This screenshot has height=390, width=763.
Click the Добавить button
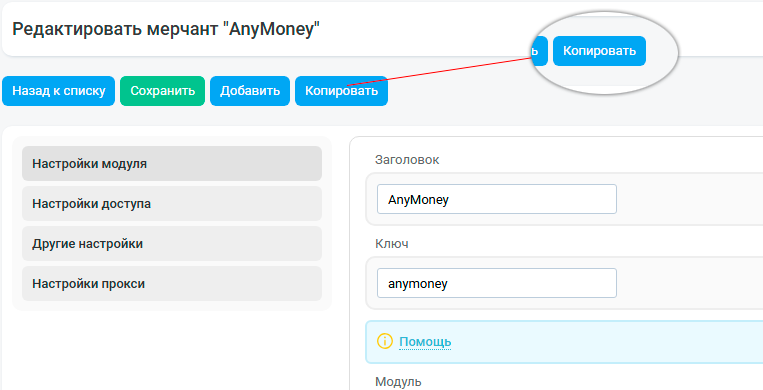coord(250,91)
